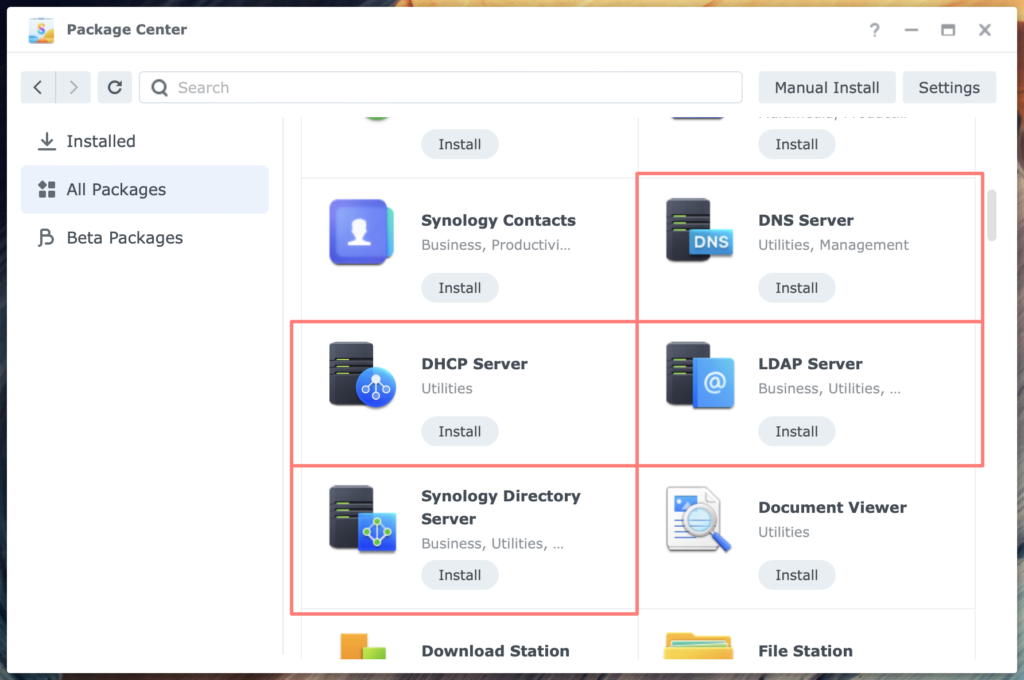Click the Synology Contacts package icon
Screen dimensions: 1024x680
360,230
